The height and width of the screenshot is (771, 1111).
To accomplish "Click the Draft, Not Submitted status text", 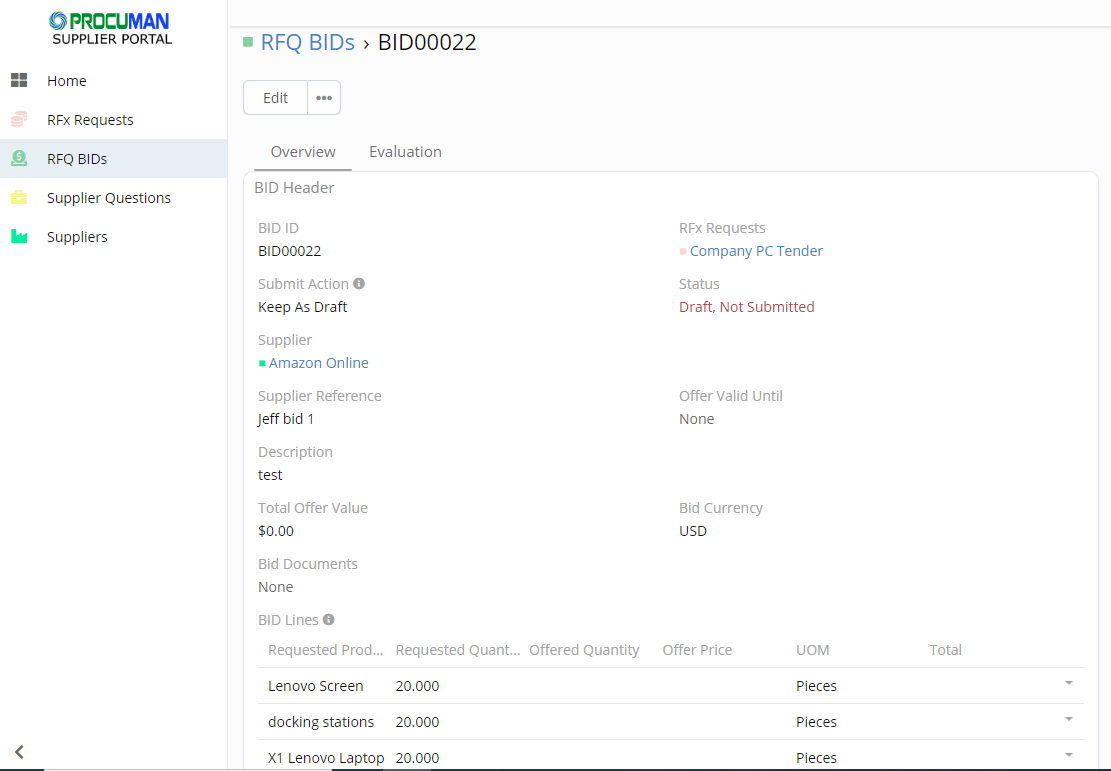I will click(747, 307).
